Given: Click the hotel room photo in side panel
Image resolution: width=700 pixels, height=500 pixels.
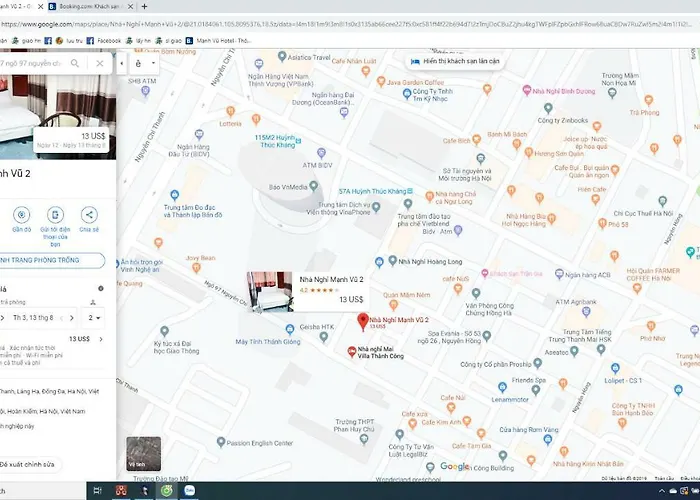Looking at the screenshot, I should [58, 117].
